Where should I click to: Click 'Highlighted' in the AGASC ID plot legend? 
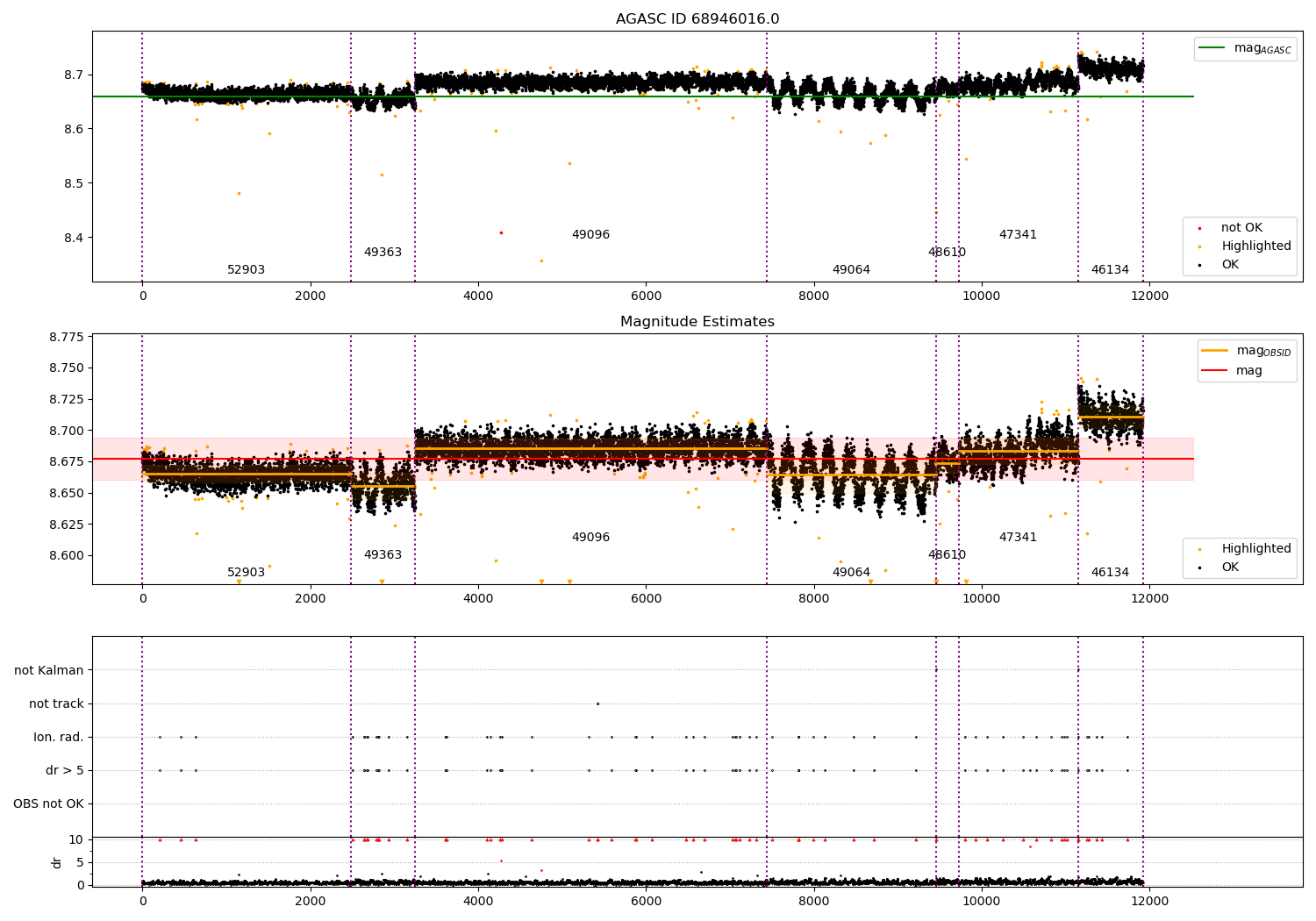[x=1255, y=246]
